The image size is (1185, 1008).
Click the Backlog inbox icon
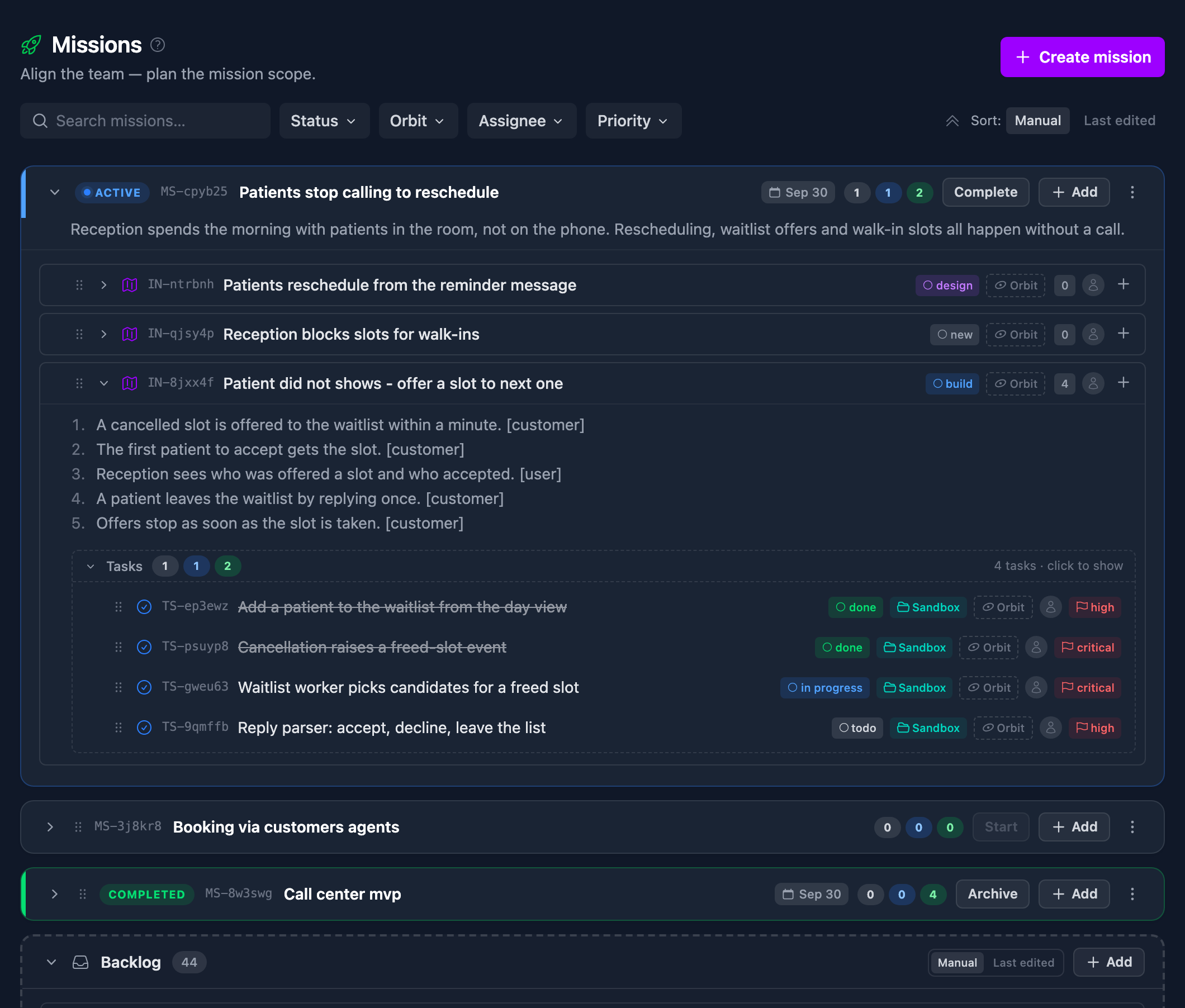tap(80, 962)
